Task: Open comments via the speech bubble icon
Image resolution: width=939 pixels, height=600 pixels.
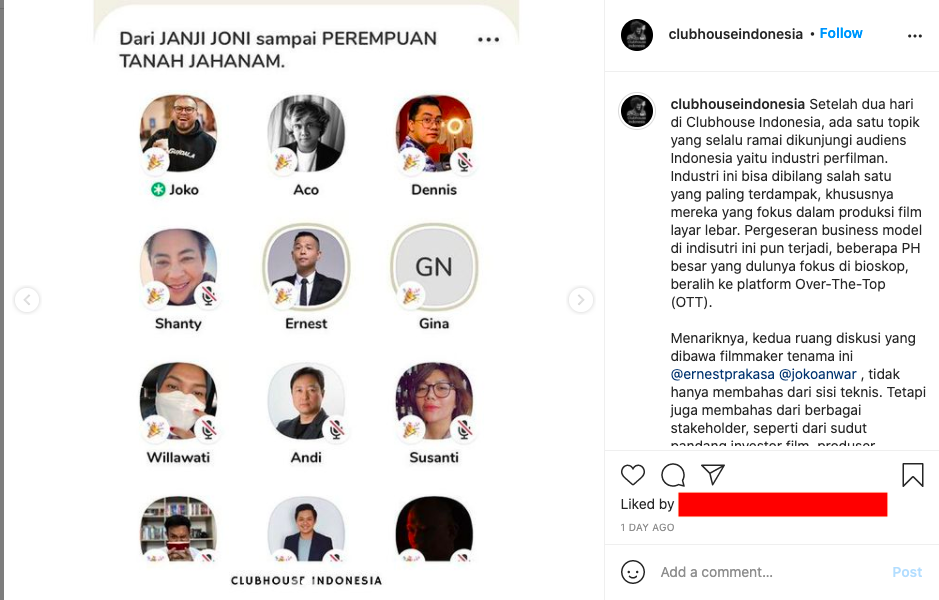Action: 673,475
